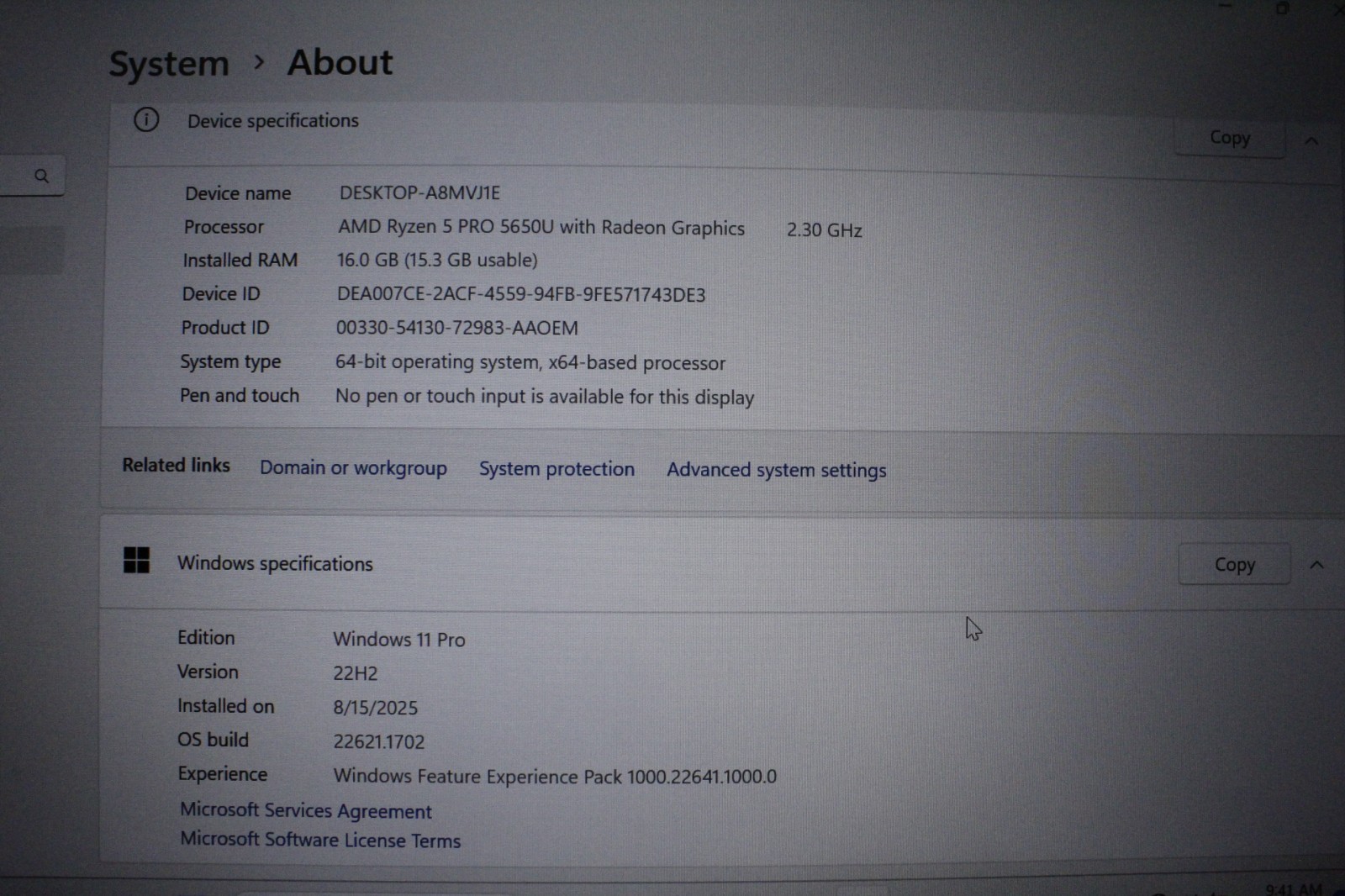Image resolution: width=1345 pixels, height=896 pixels.
Task: Click the Windows Feature Experience Pack value
Action: [555, 777]
